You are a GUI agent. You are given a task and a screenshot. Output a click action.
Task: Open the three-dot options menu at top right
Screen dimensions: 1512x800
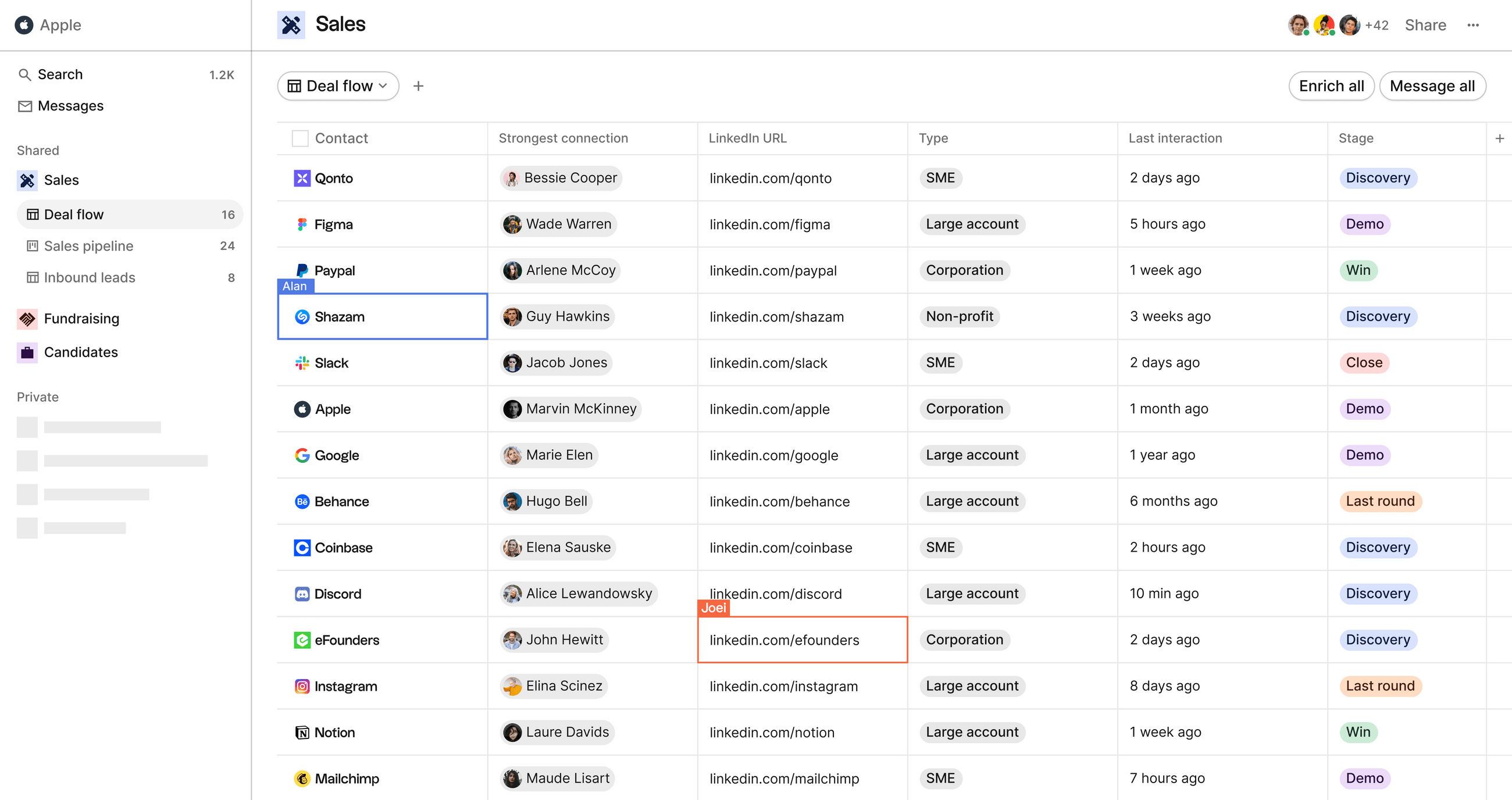pyautogui.click(x=1474, y=24)
